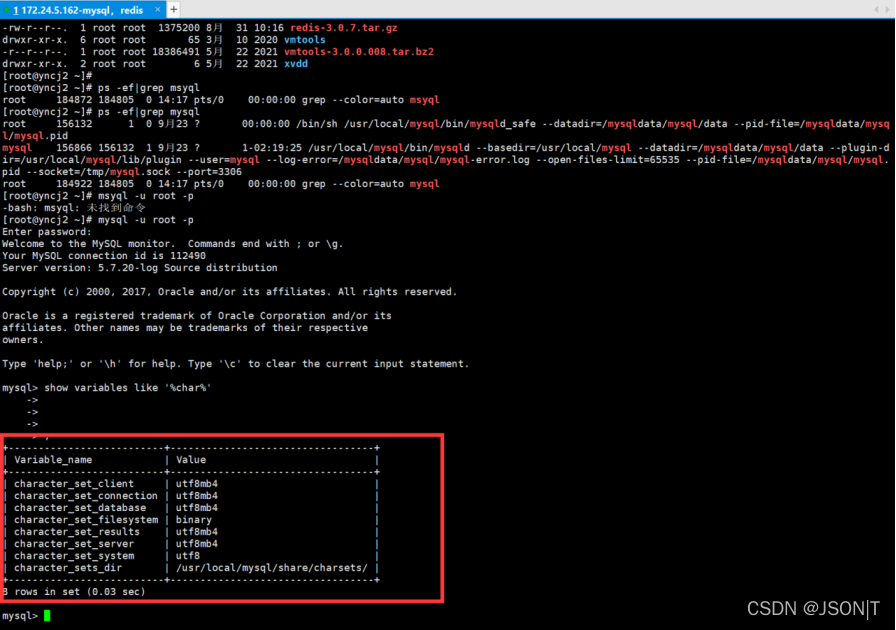Click 'binary' value of character_set_filesystem
Image resolution: width=896 pixels, height=630 pixels.
tap(194, 520)
